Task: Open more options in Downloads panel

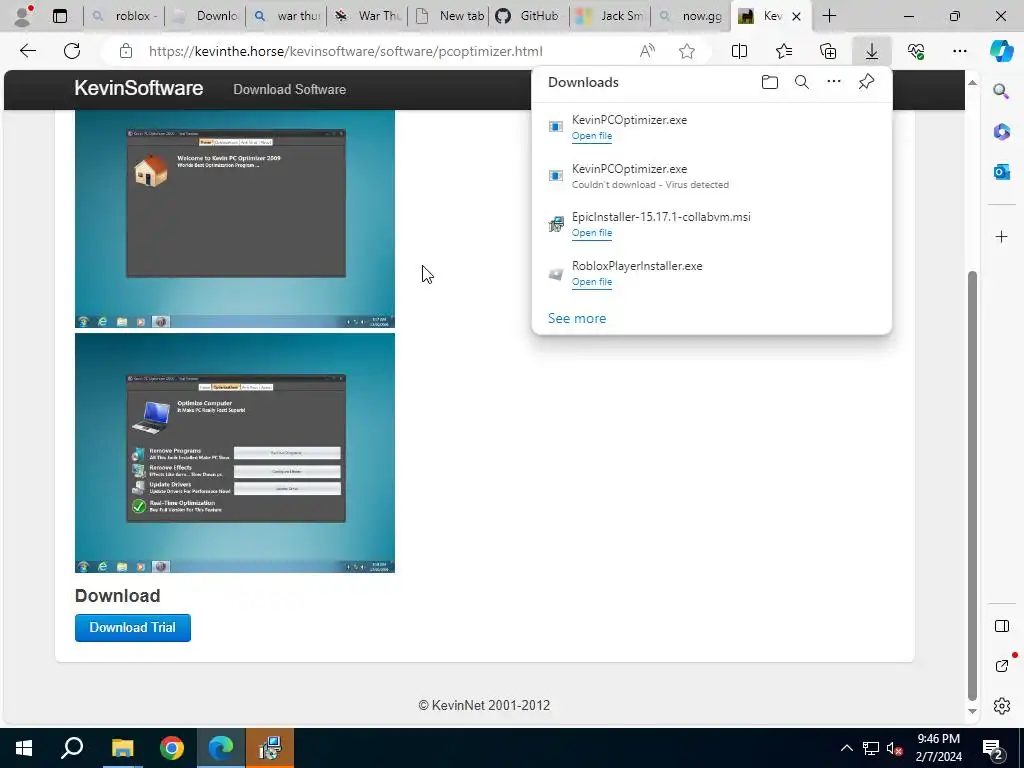Action: coord(834,82)
